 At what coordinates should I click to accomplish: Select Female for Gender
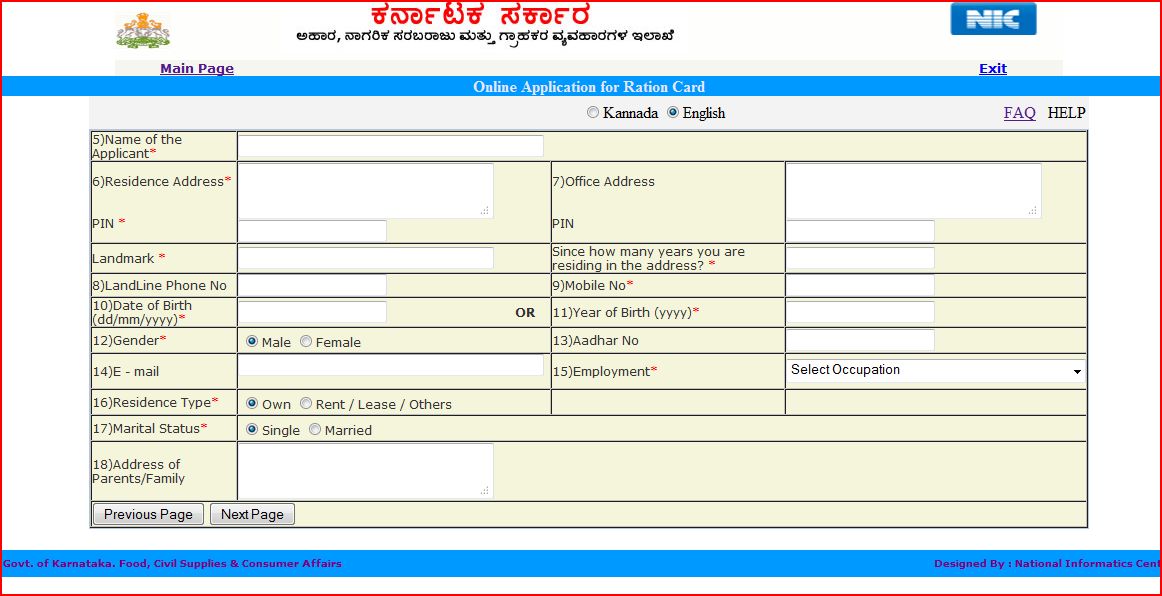304,341
